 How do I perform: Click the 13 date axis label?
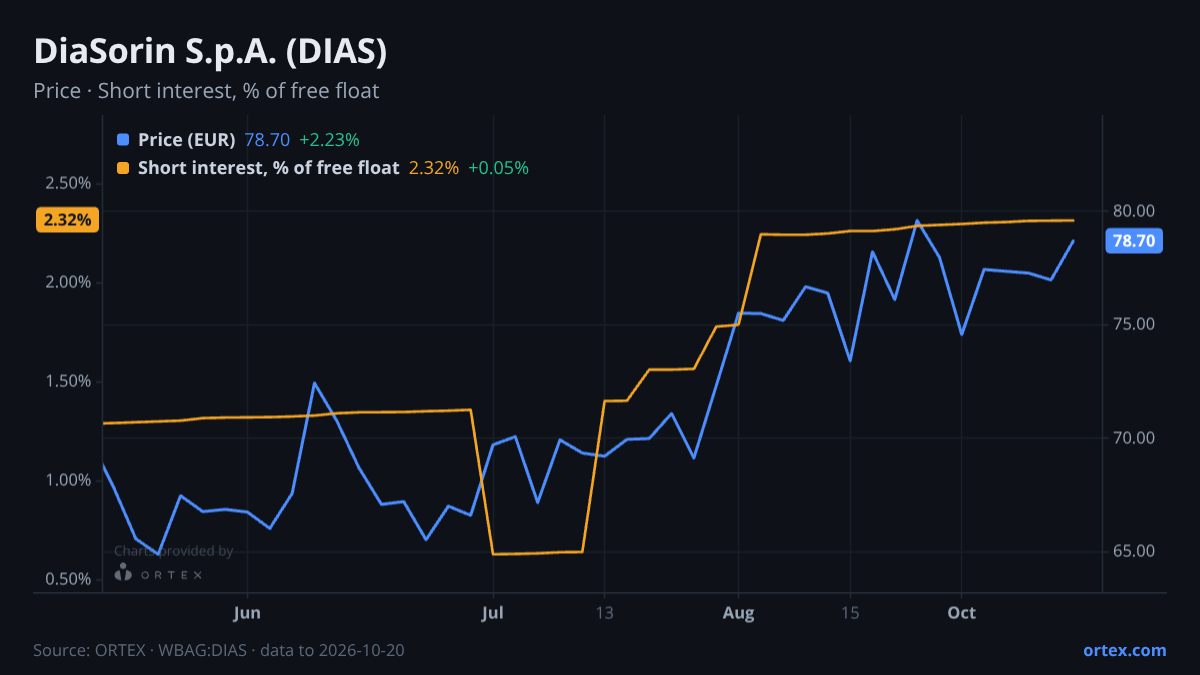pyautogui.click(x=604, y=613)
